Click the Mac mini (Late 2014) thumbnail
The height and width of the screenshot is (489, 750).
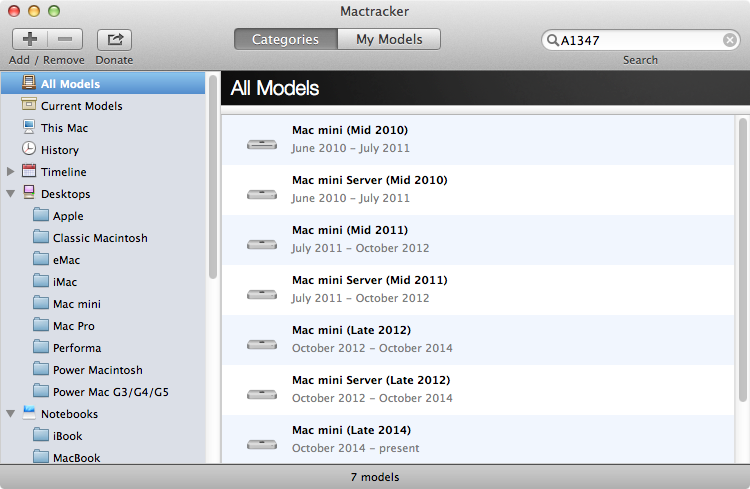pos(262,445)
